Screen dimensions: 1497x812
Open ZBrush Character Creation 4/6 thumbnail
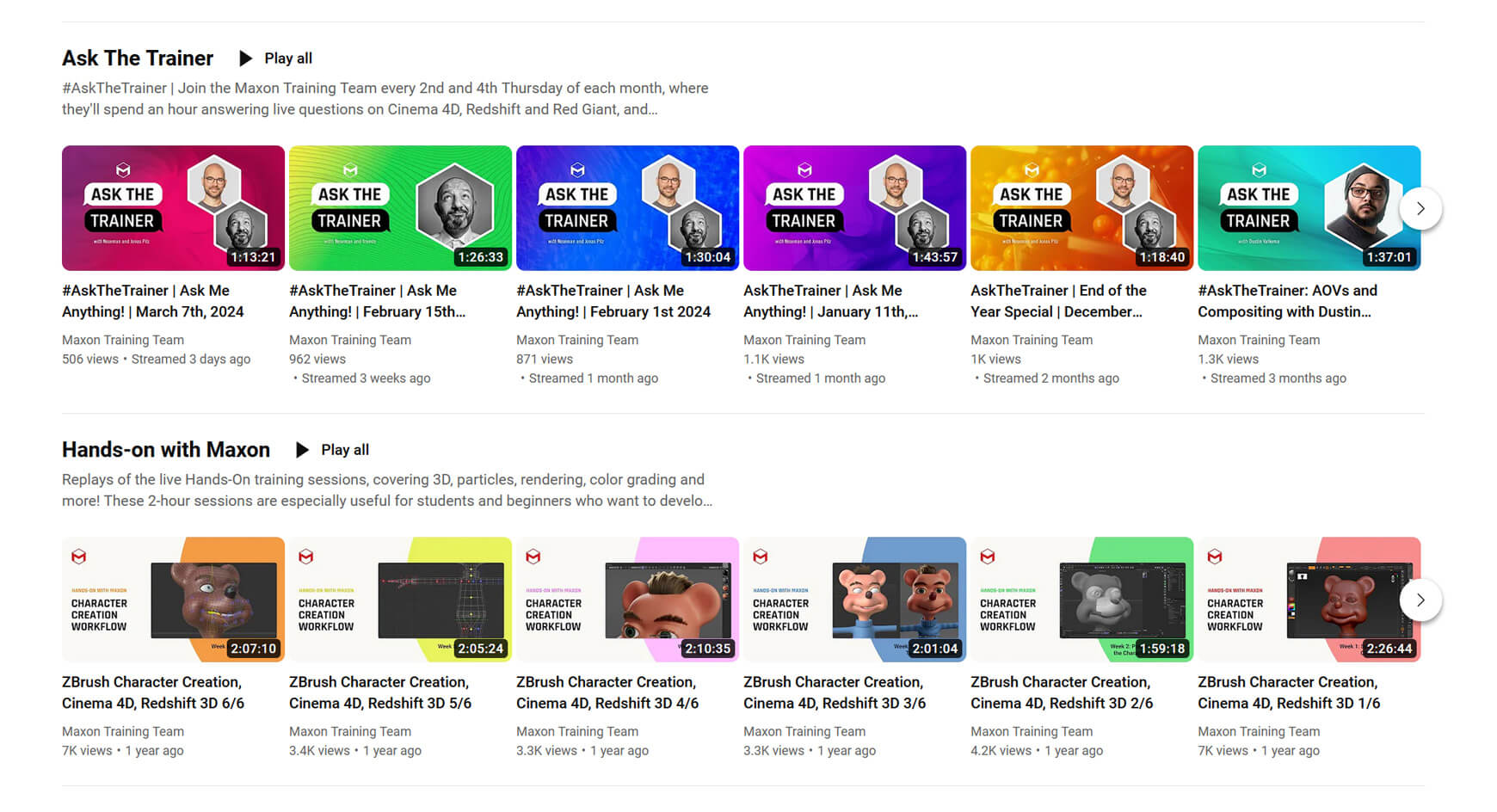pyautogui.click(x=627, y=600)
